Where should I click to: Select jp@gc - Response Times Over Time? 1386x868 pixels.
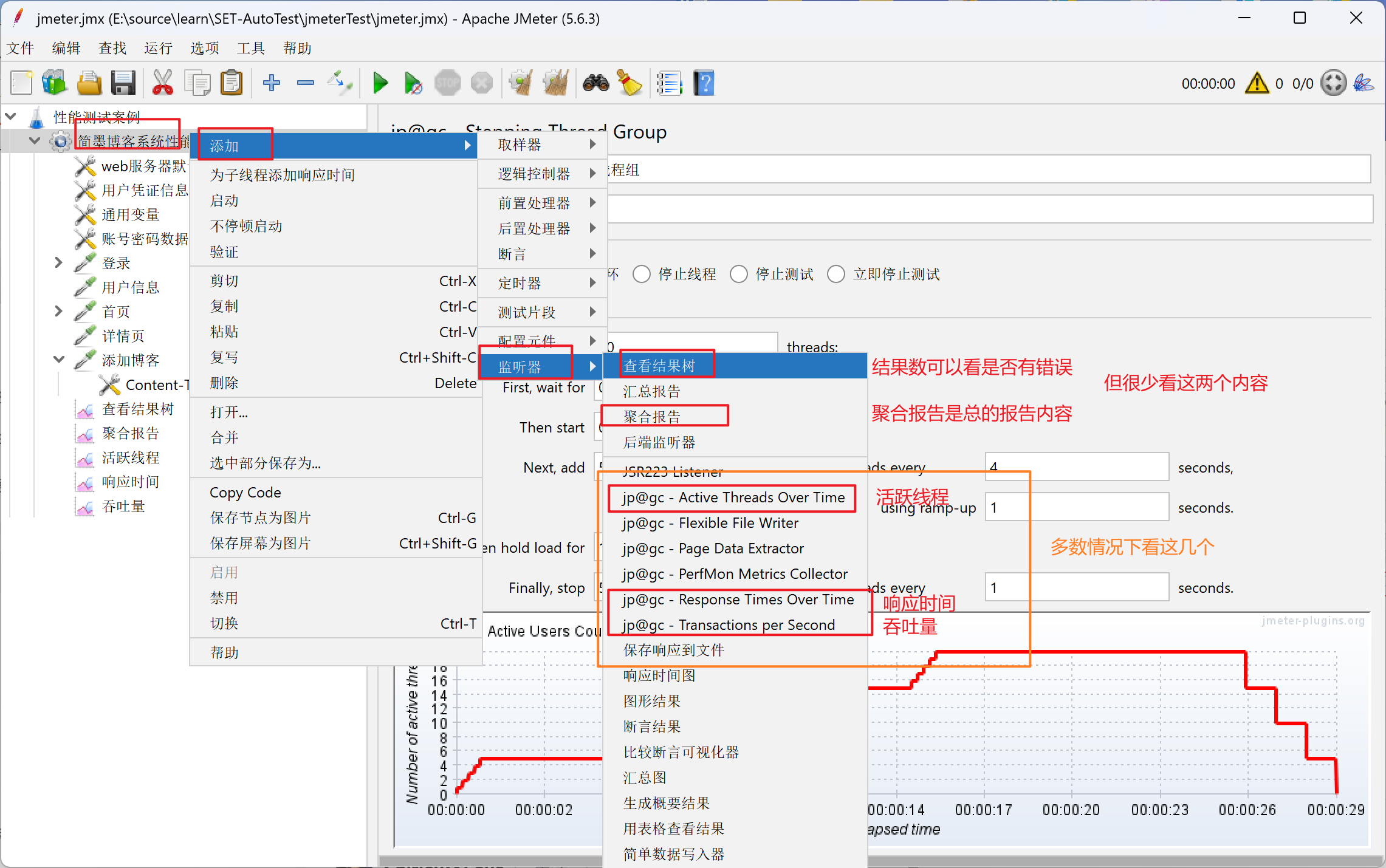(x=735, y=600)
